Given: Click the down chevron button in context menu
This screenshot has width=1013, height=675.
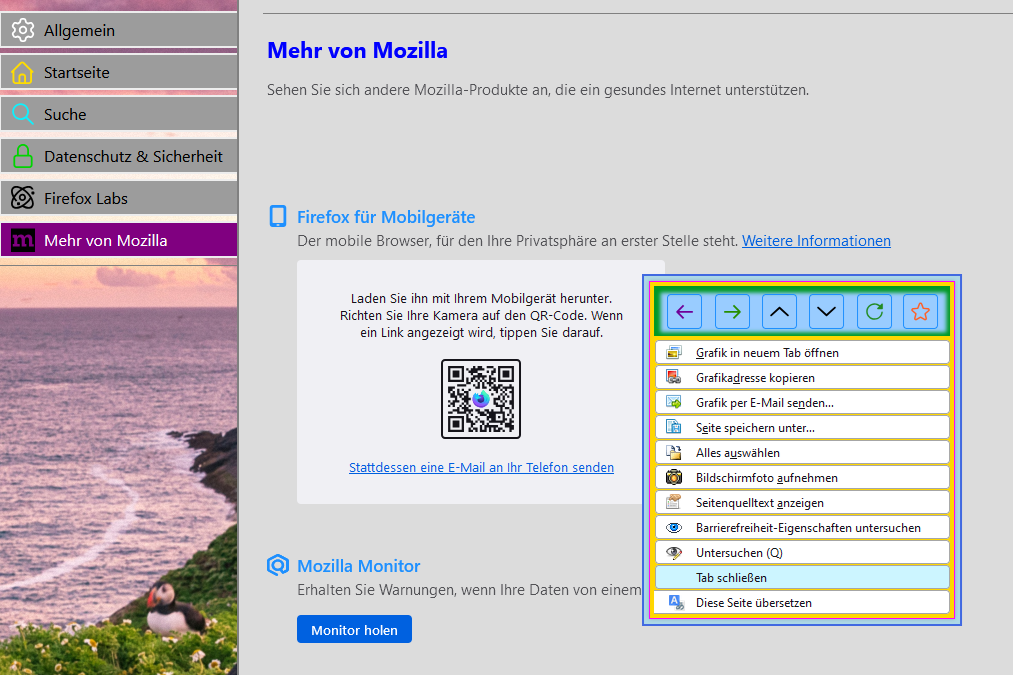Looking at the screenshot, I should [826, 312].
